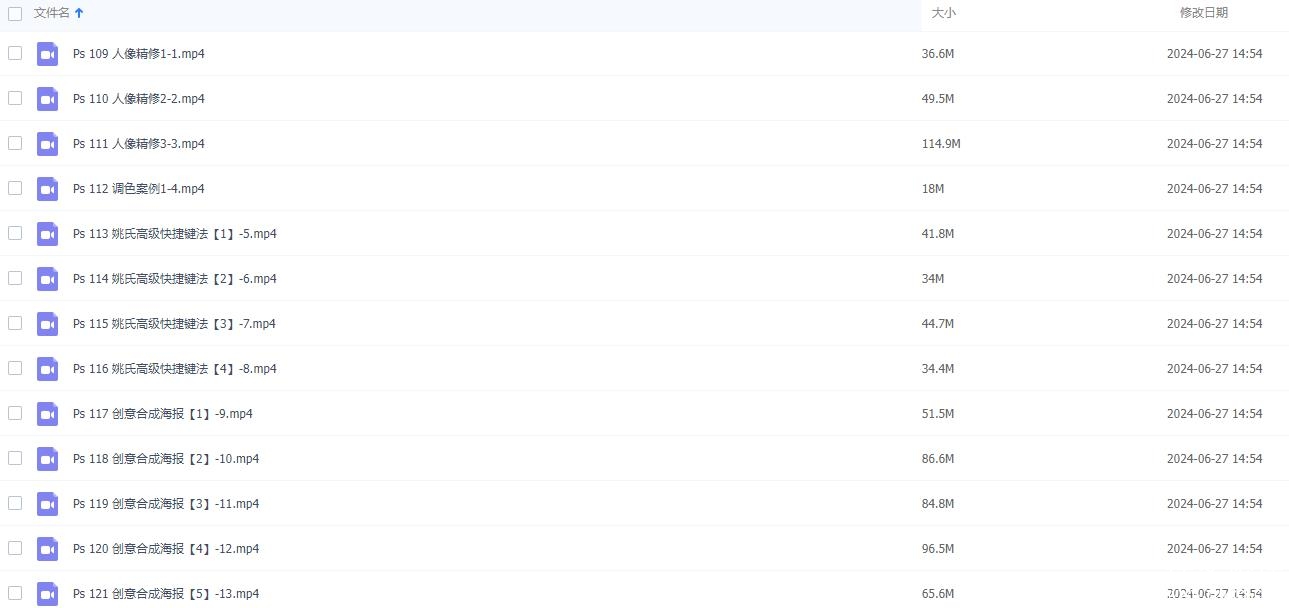This screenshot has height=608, width=1289.
Task: Click video icon for Ps 114 姚氏高级快捷键法【2】
Action: click(x=47, y=279)
